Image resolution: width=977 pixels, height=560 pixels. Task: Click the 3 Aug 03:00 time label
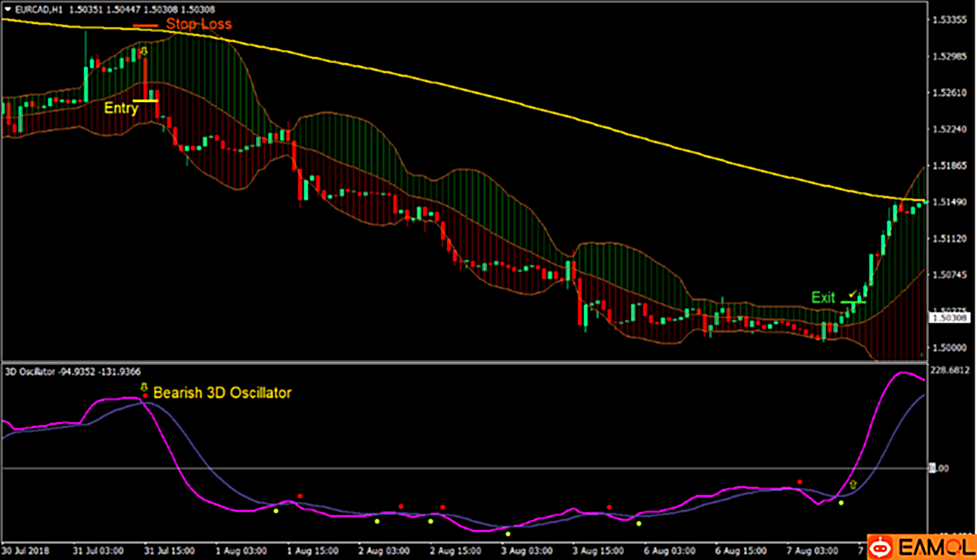[523, 550]
